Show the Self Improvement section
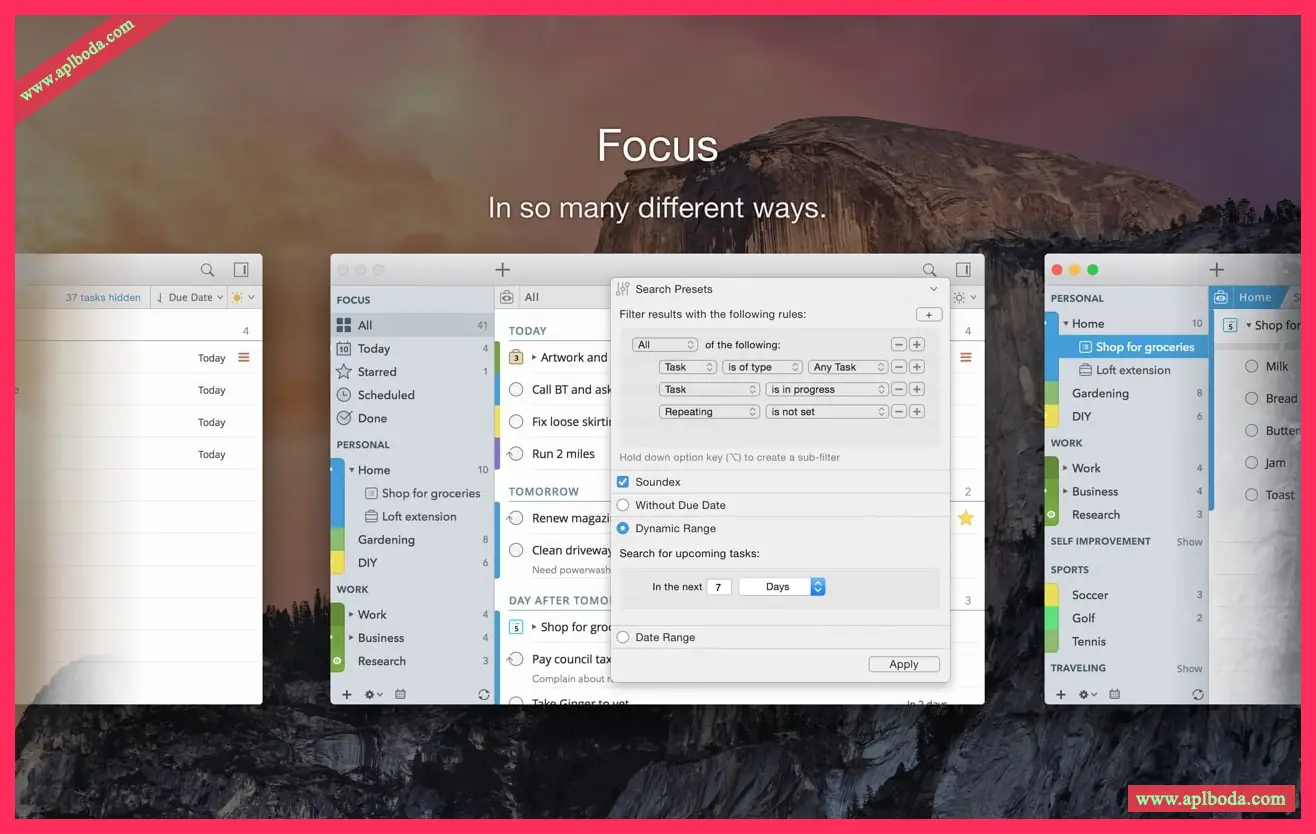 pyautogui.click(x=1189, y=542)
